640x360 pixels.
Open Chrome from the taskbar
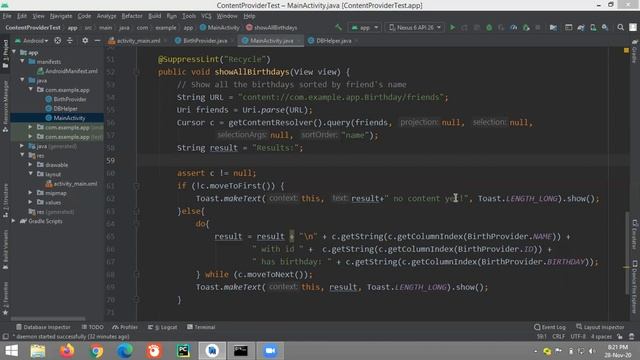click(x=96, y=351)
